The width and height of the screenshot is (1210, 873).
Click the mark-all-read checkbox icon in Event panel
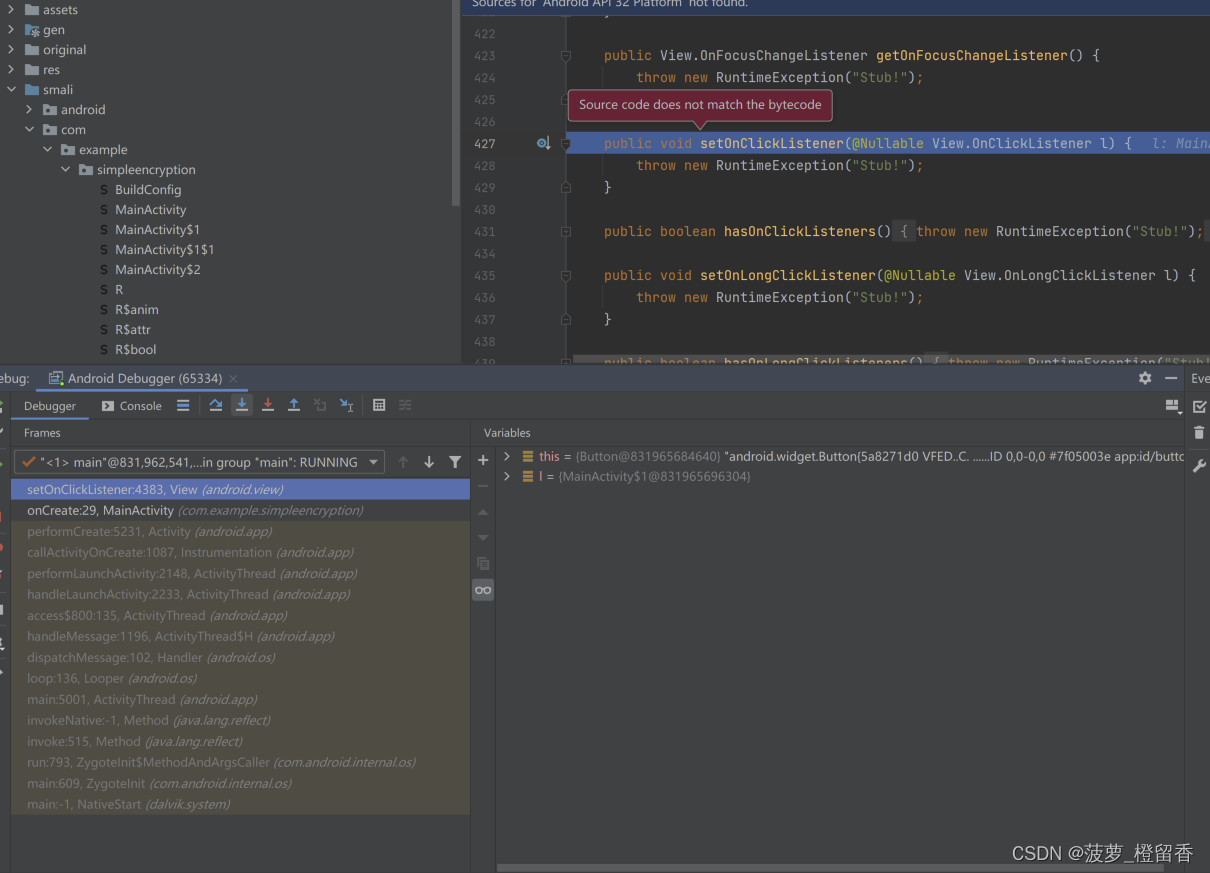(x=1200, y=407)
